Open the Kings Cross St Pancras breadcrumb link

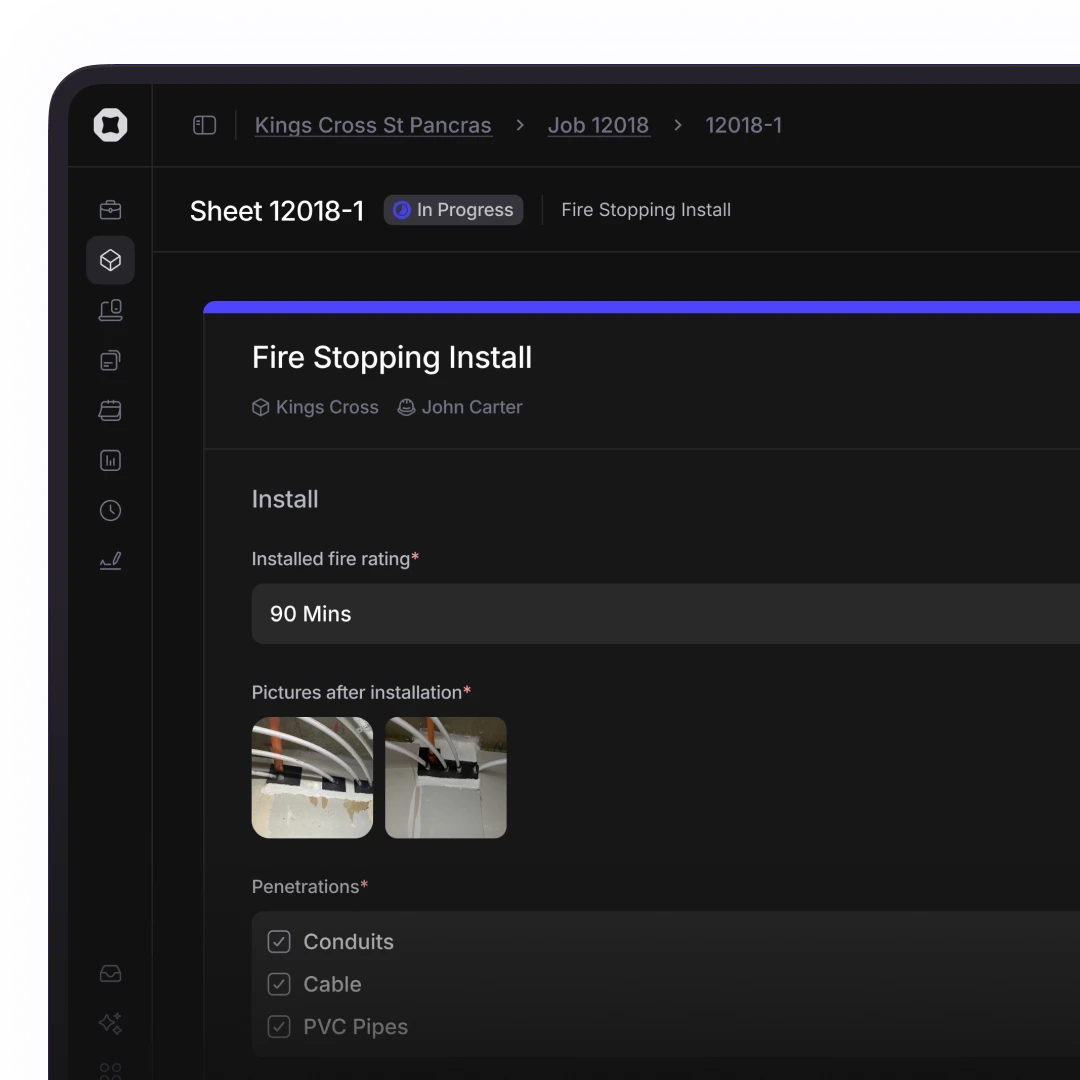click(373, 125)
